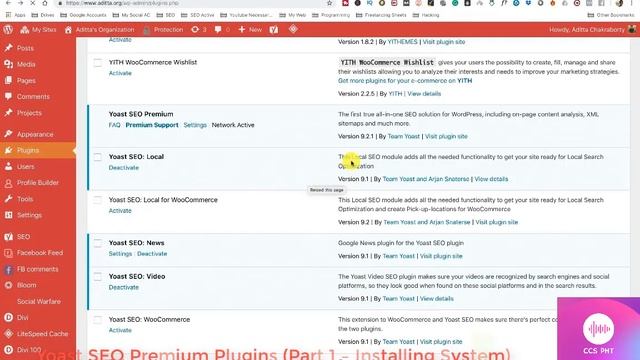
Task: Open My Sites in admin bar
Action: (38, 29)
